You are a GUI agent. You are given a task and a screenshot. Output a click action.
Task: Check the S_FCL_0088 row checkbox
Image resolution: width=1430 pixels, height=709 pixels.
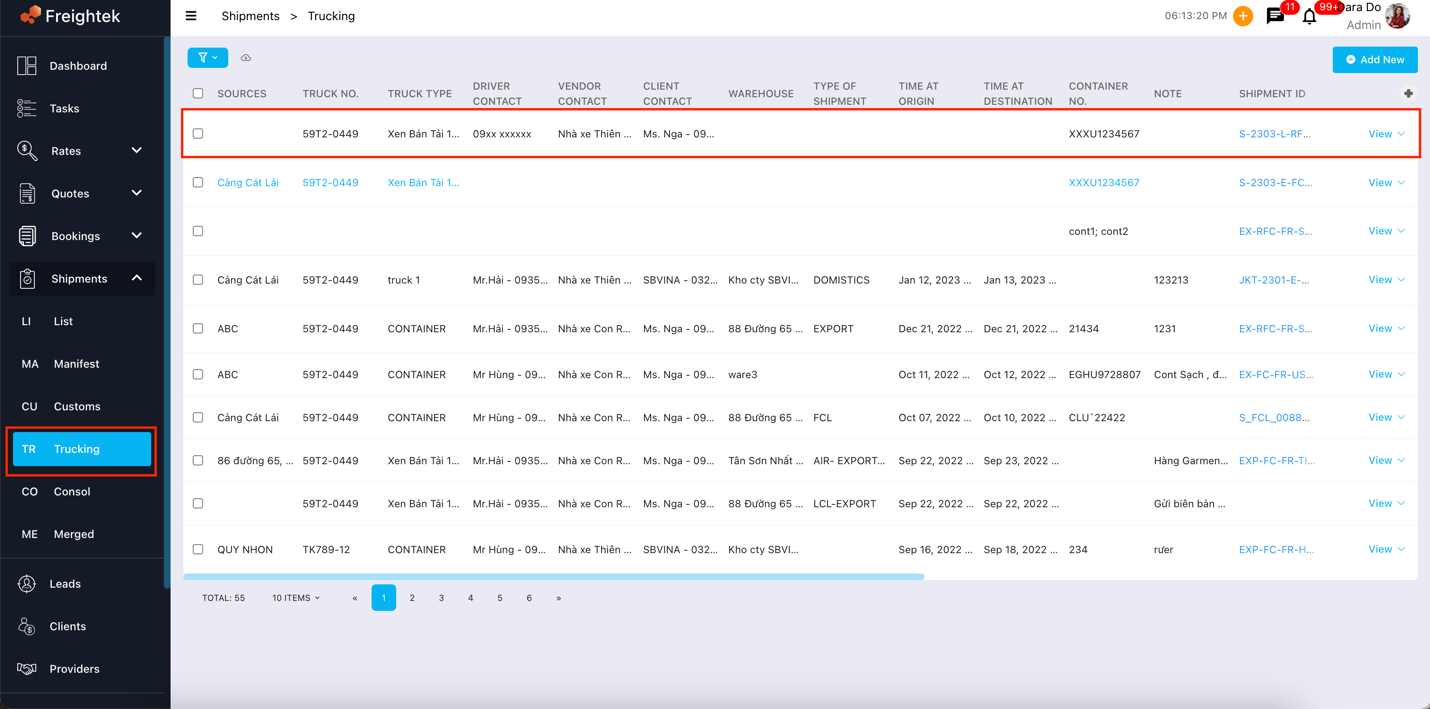pyautogui.click(x=198, y=417)
